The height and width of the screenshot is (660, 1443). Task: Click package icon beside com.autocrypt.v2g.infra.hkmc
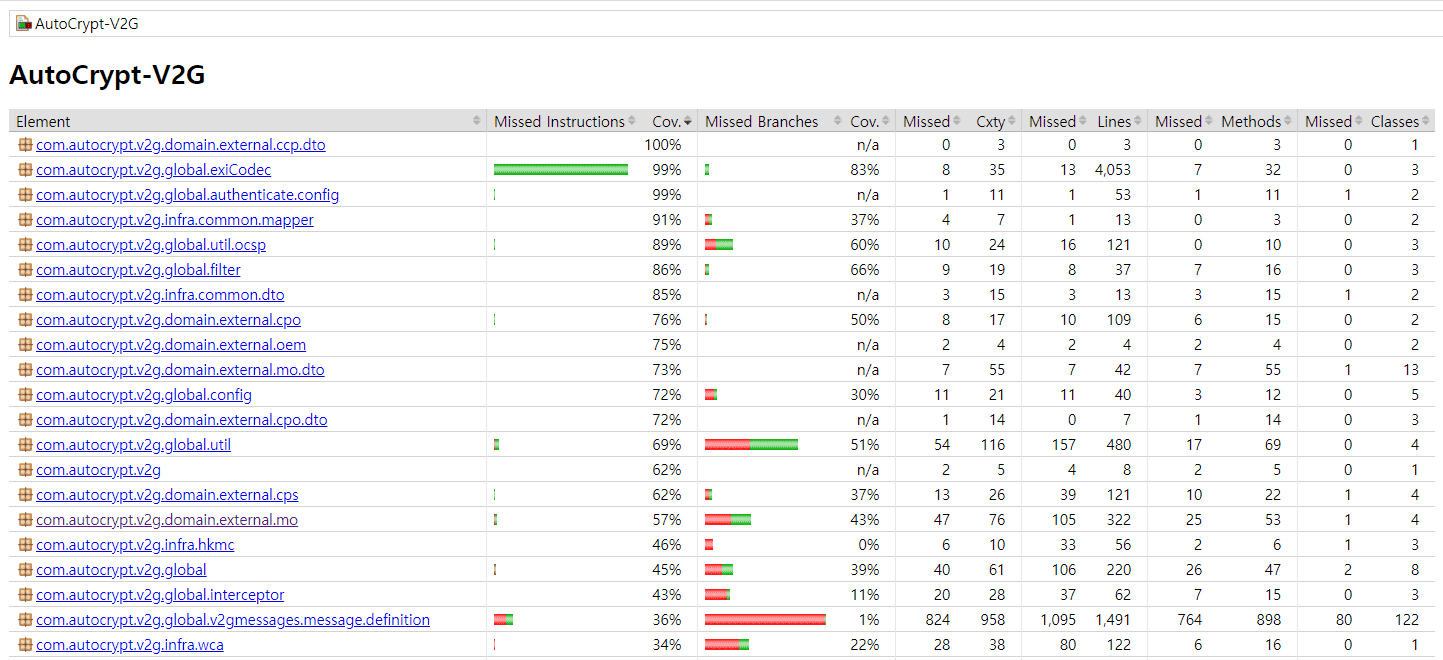[25, 545]
